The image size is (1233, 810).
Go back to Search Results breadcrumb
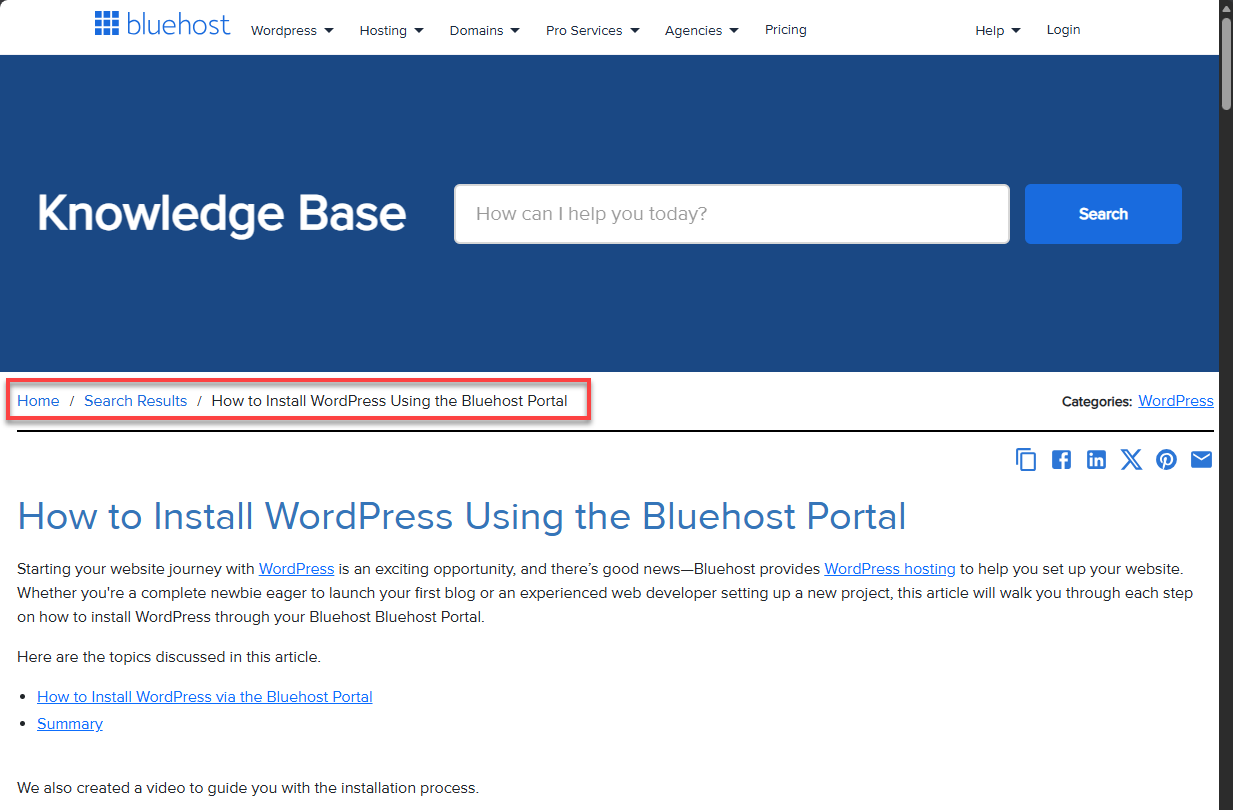pyautogui.click(x=135, y=401)
